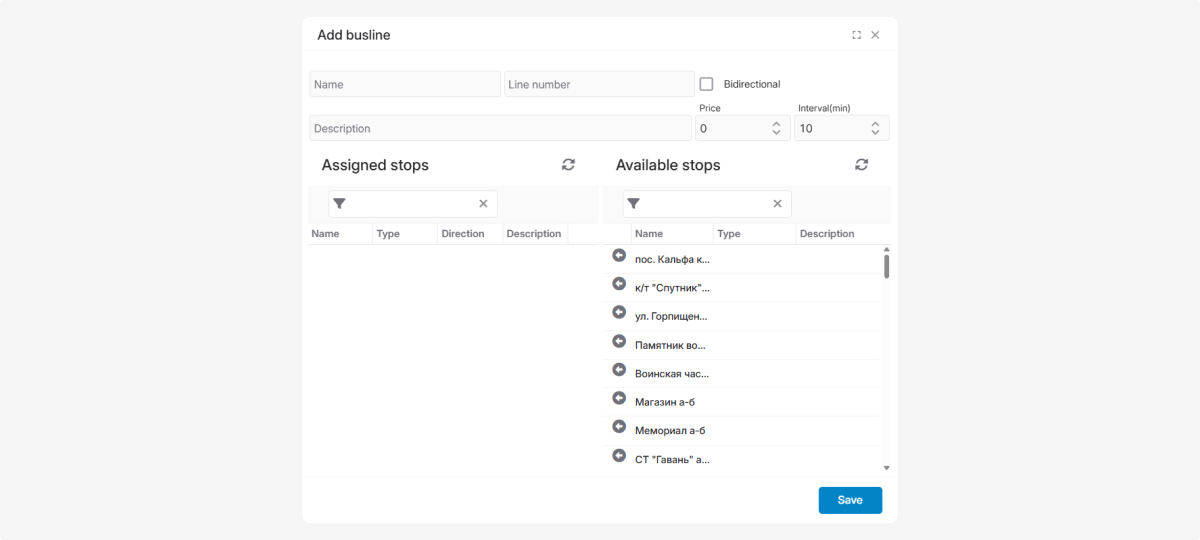Open the Price spinner arrows

(x=776, y=128)
